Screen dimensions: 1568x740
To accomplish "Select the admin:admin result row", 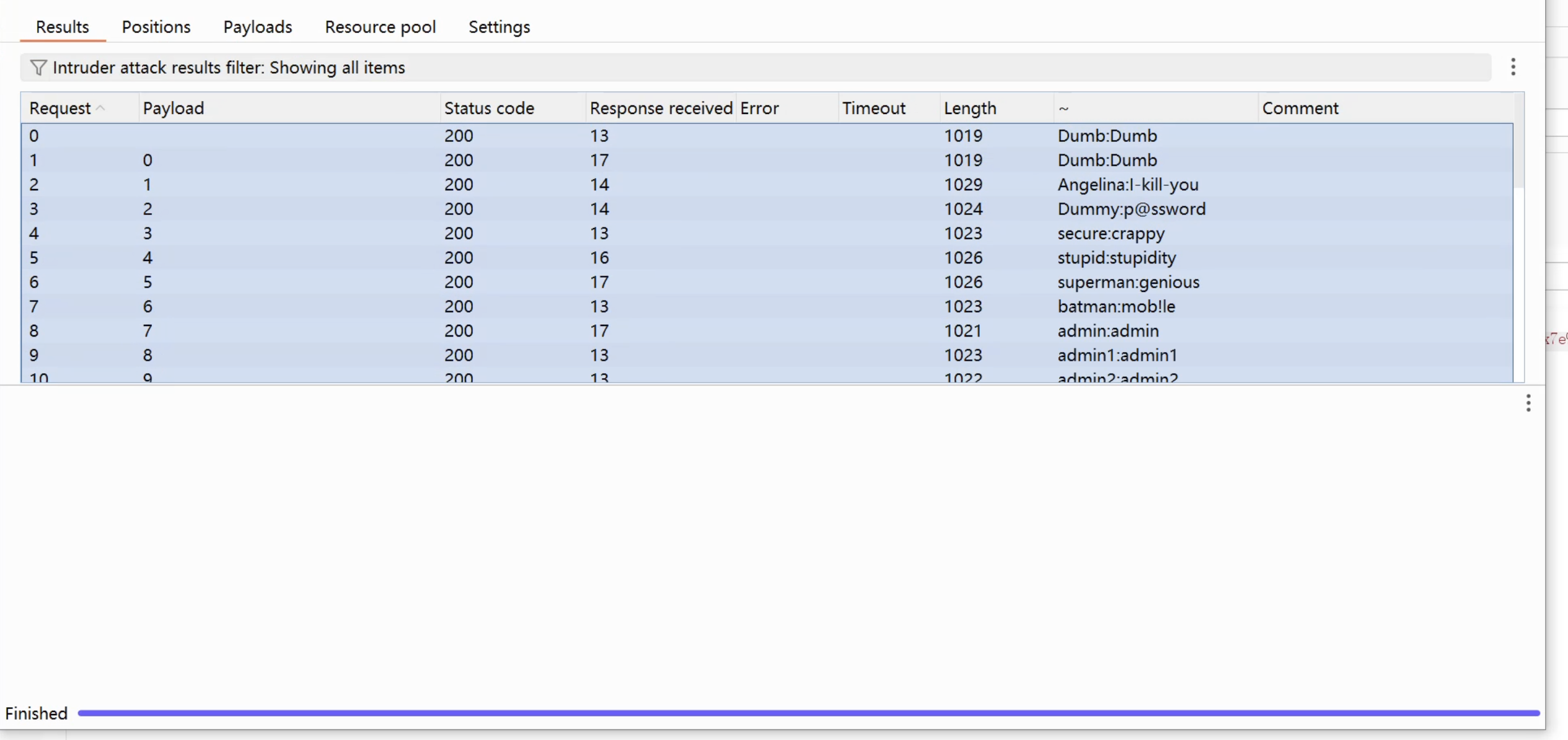I will tap(1108, 331).
